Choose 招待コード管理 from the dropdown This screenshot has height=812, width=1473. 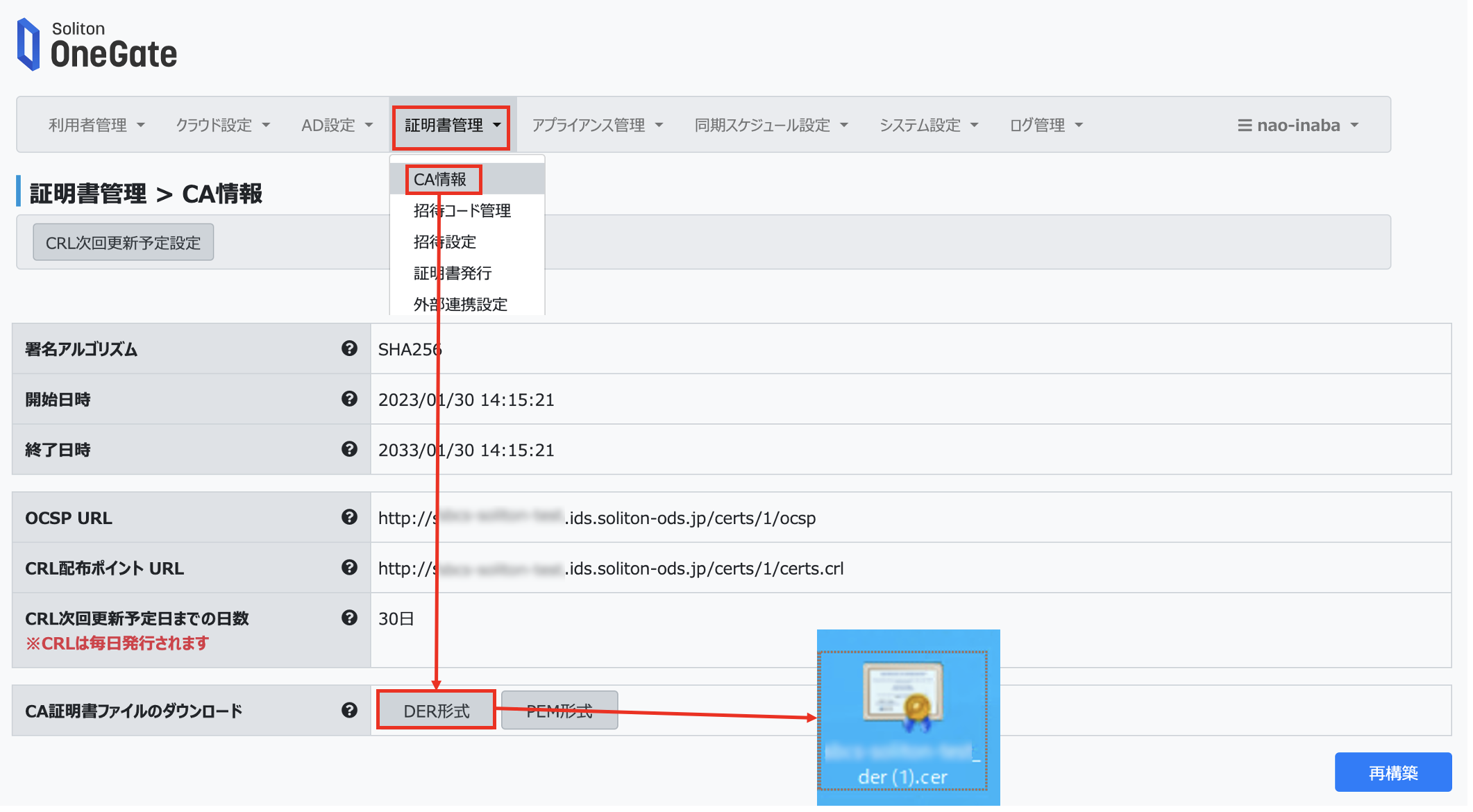[x=467, y=211]
